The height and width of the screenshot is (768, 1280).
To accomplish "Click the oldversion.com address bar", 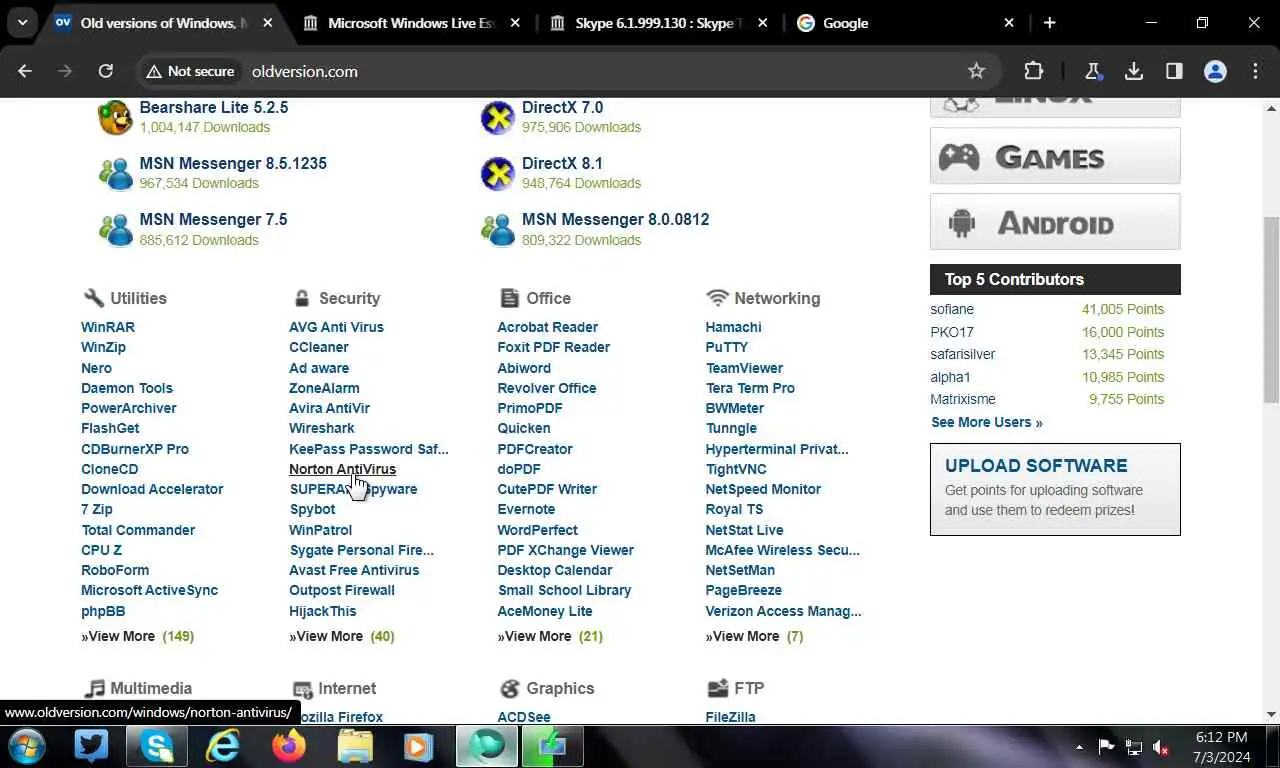I will point(570,71).
